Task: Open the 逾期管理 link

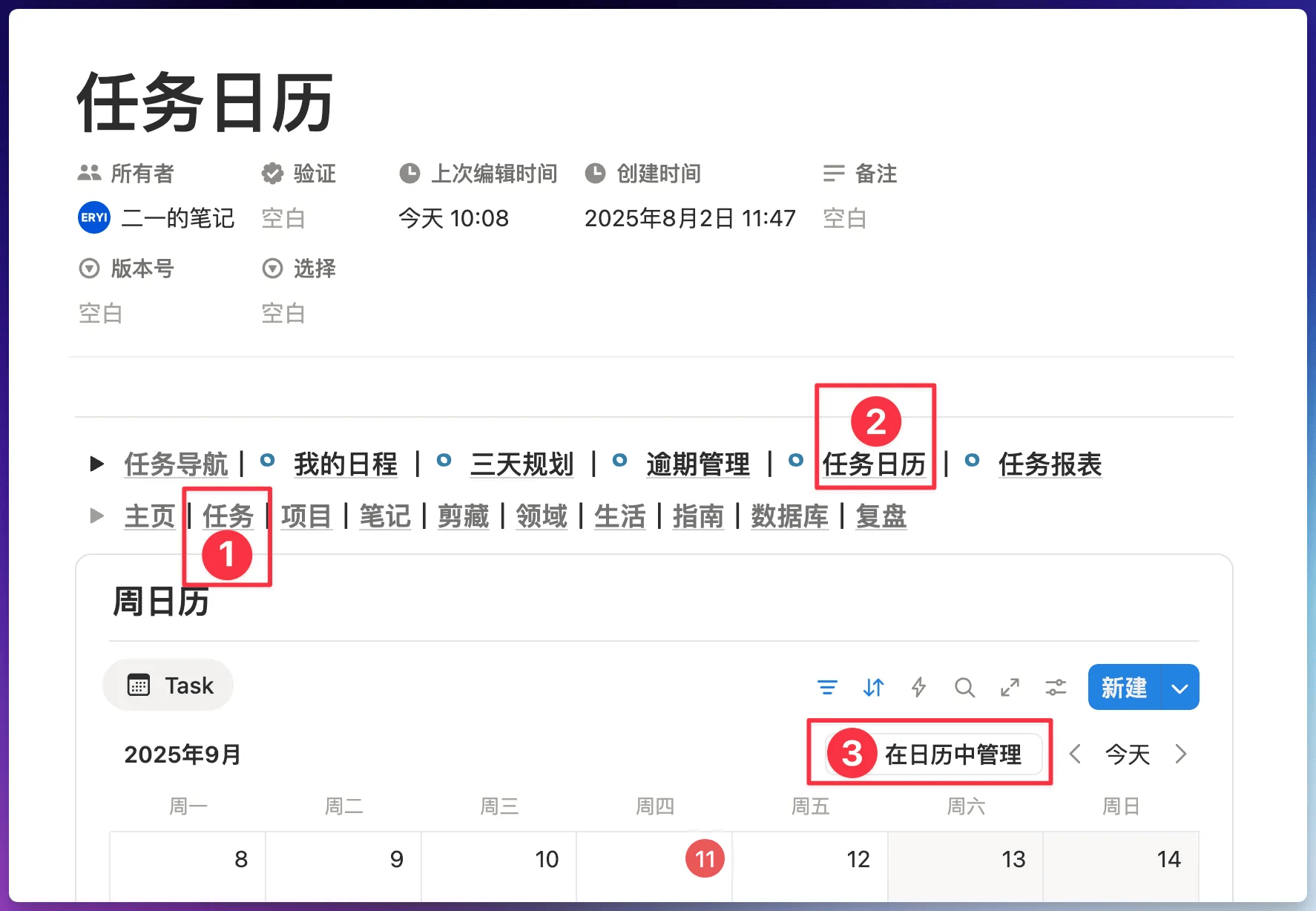Action: (698, 464)
